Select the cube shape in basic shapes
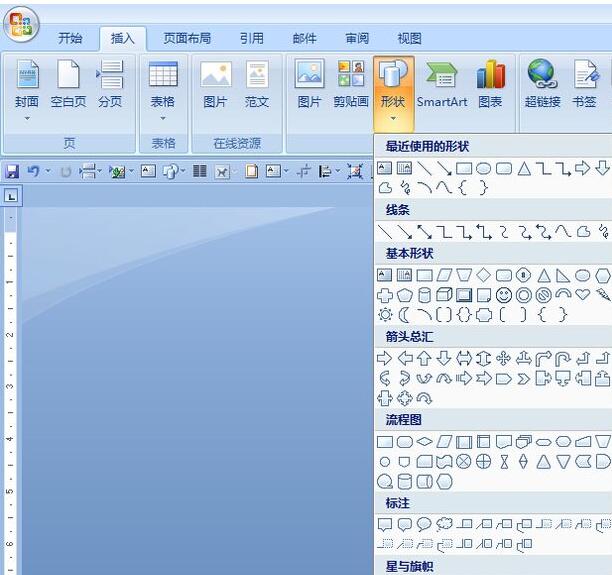Viewport: 612px width, 575px height. coord(444,295)
